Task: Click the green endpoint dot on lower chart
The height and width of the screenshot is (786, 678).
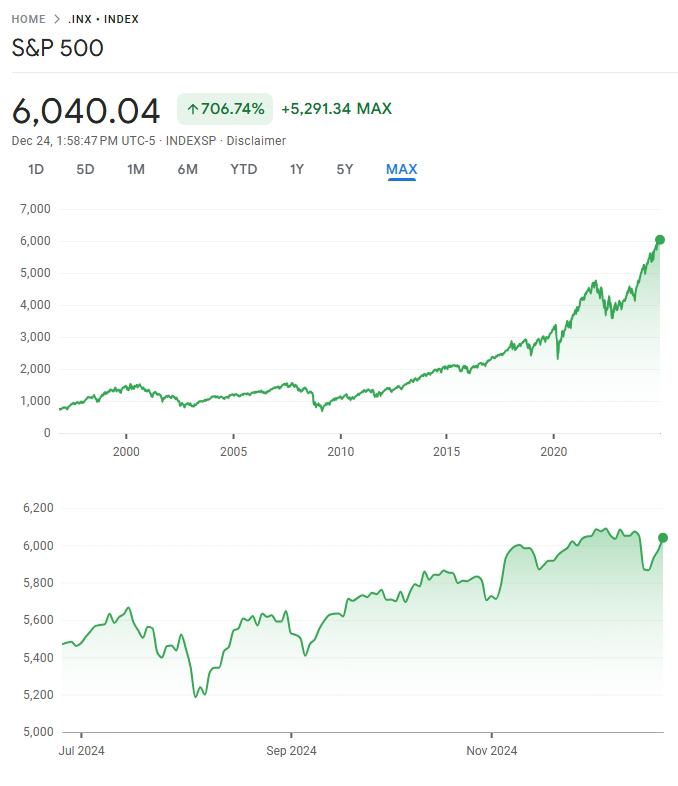Action: pyautogui.click(x=663, y=538)
